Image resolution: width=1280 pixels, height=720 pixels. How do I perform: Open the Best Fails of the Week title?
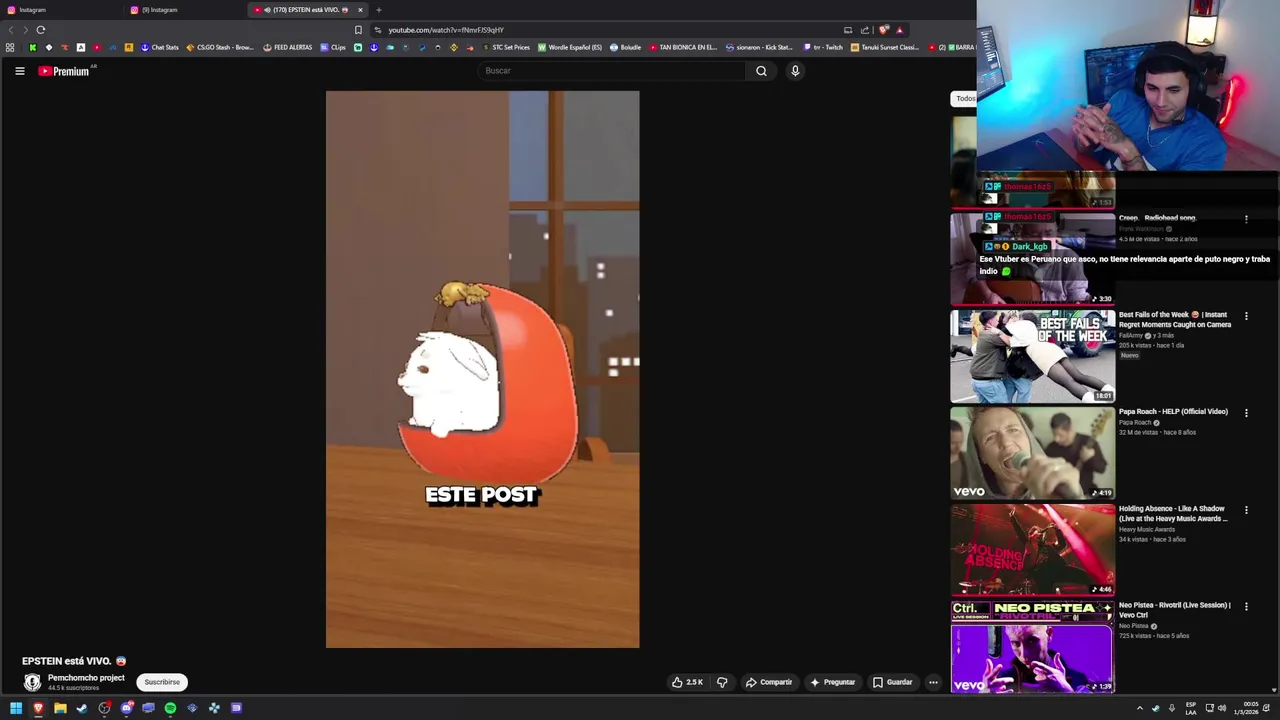pyautogui.click(x=1175, y=319)
